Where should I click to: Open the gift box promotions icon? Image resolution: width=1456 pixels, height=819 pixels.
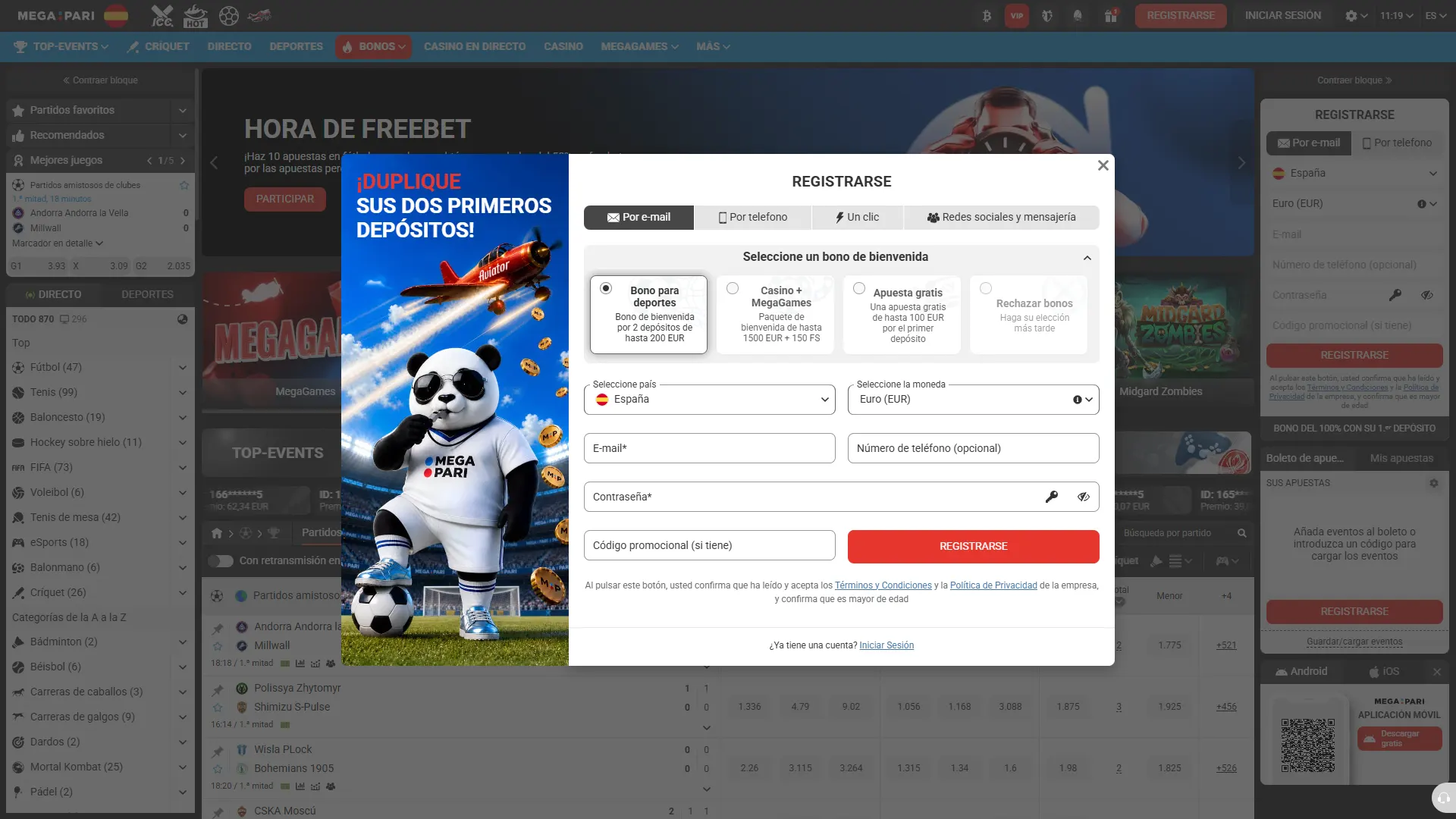[x=1111, y=15]
